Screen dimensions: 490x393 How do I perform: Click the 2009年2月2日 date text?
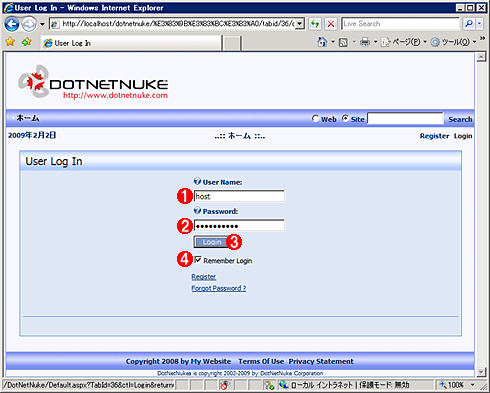[32, 135]
